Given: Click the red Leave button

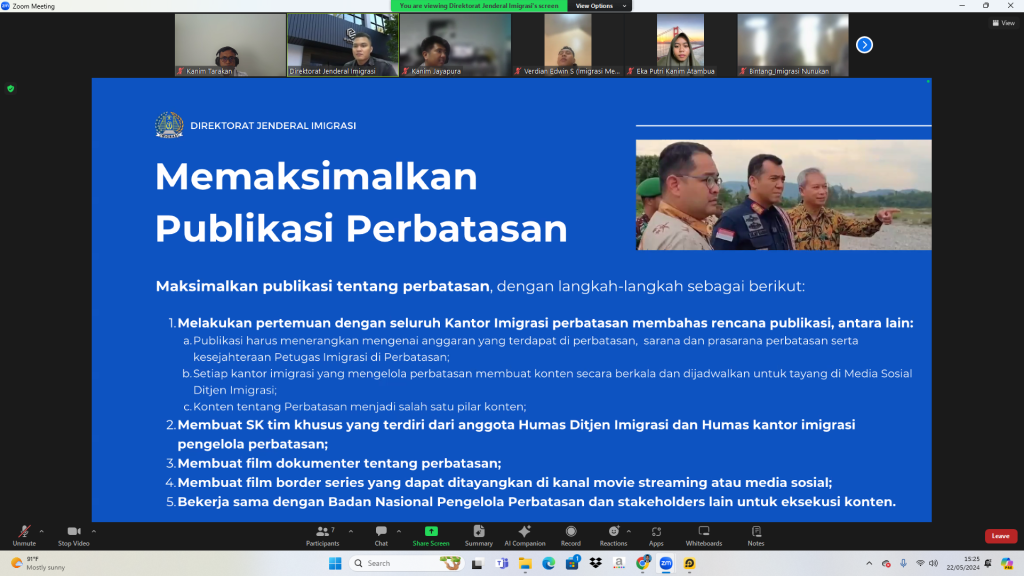Looking at the screenshot, I should (x=1000, y=536).
